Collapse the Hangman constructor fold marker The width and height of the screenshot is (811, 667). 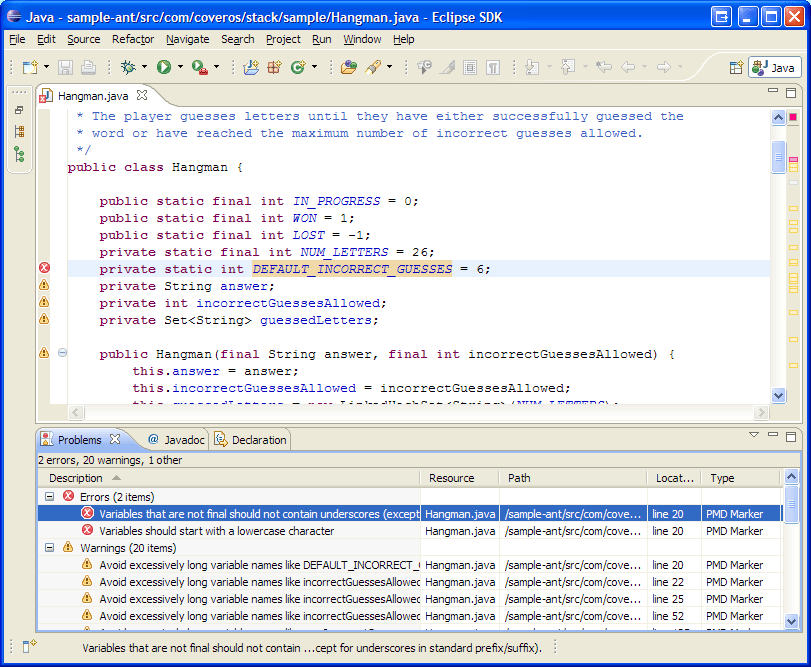(x=62, y=353)
